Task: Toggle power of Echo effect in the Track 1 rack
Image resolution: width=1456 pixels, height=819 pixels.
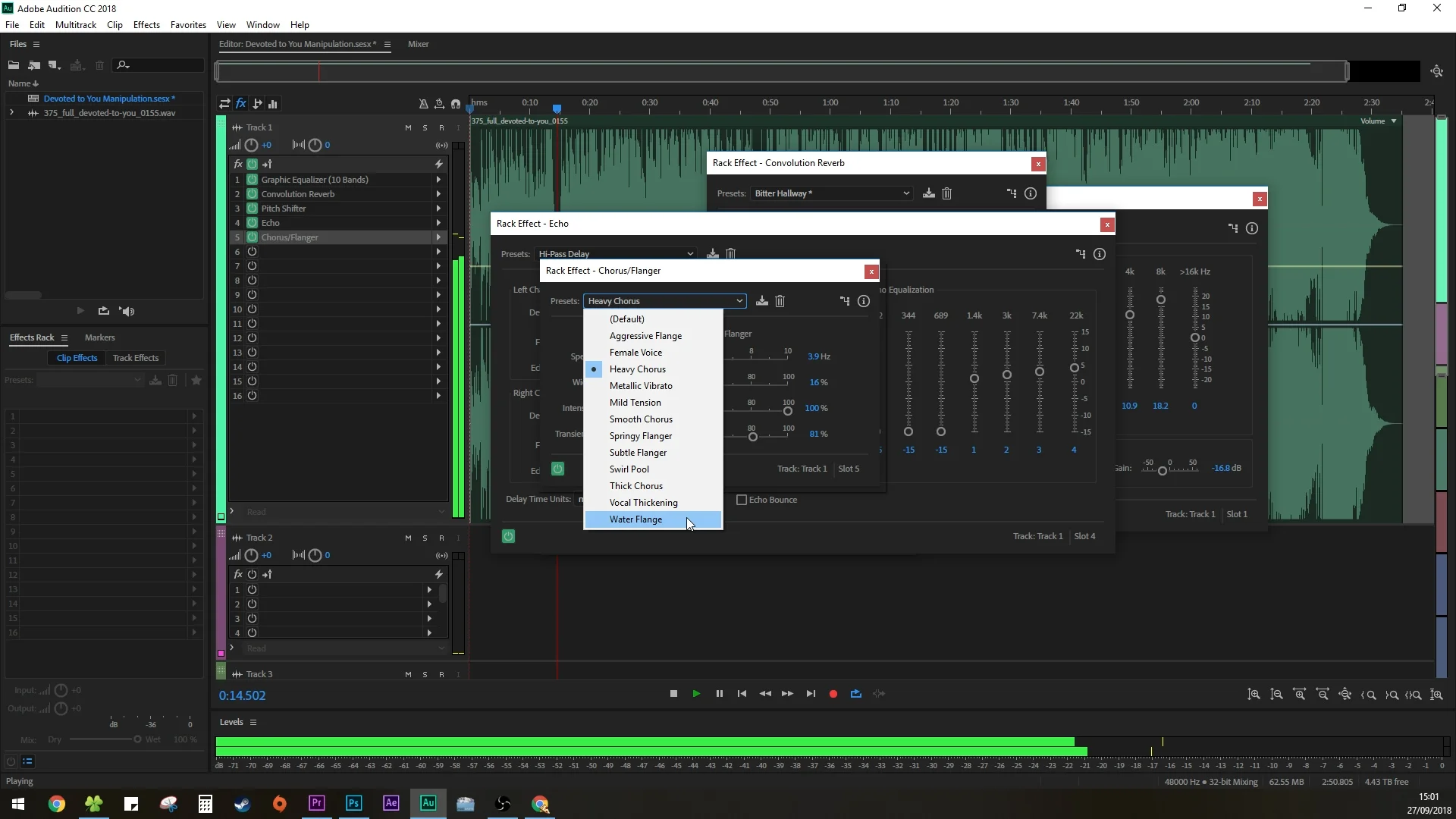Action: (x=253, y=223)
